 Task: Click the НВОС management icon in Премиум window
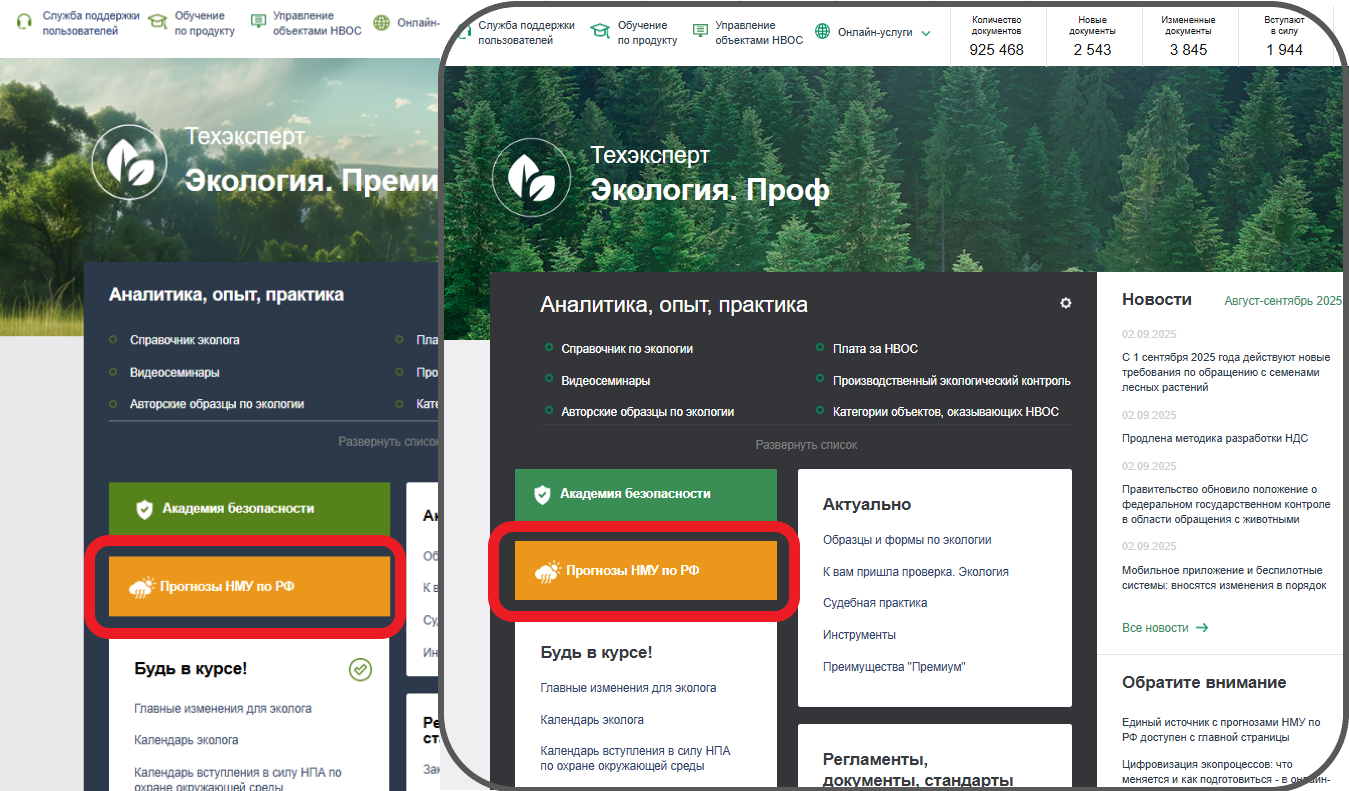tap(259, 22)
